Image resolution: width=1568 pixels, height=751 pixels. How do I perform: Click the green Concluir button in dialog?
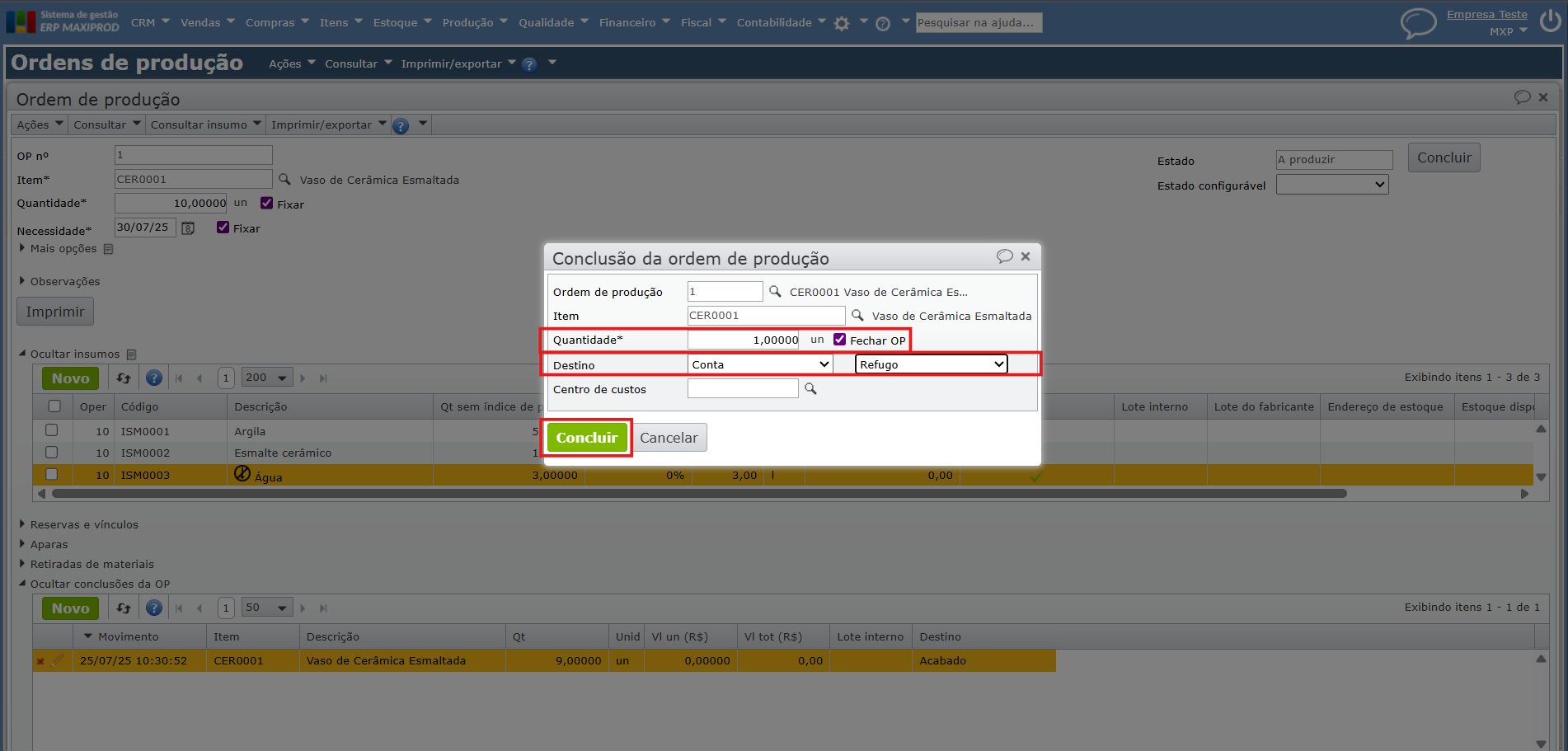pyautogui.click(x=587, y=438)
